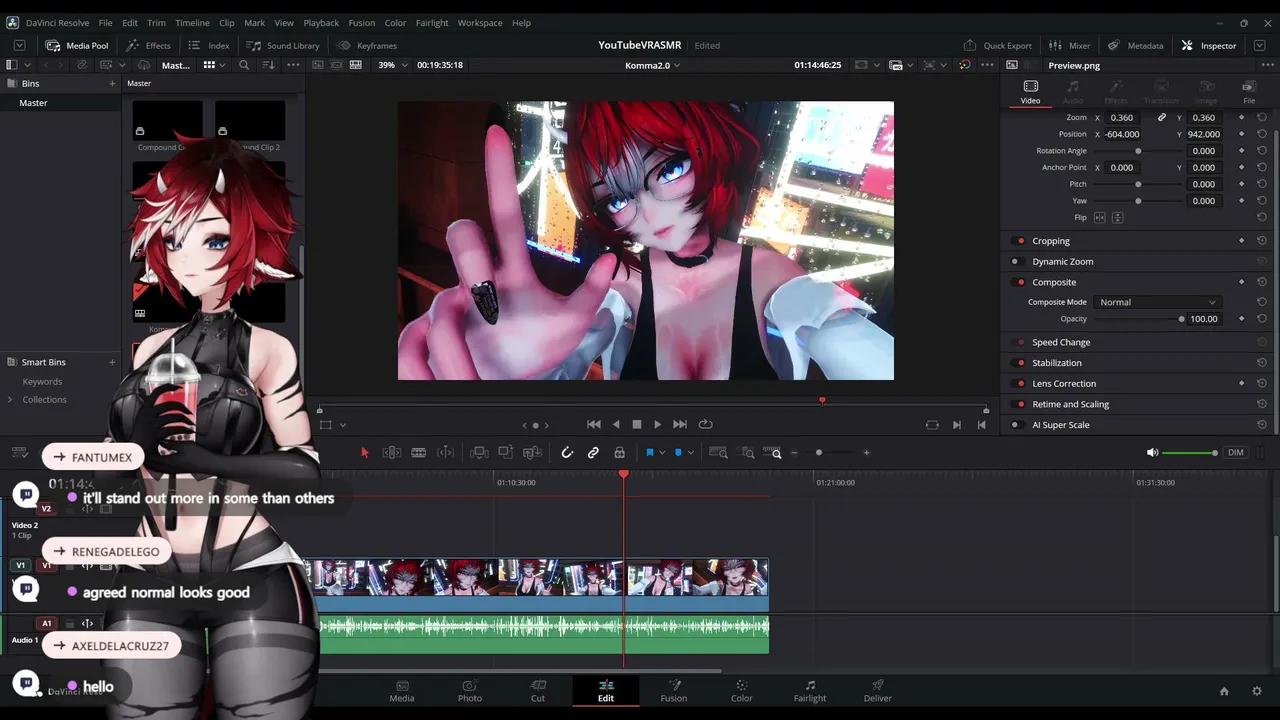Toggle clip linking chain icon
This screenshot has height=720, width=1280.
pyautogui.click(x=593, y=453)
